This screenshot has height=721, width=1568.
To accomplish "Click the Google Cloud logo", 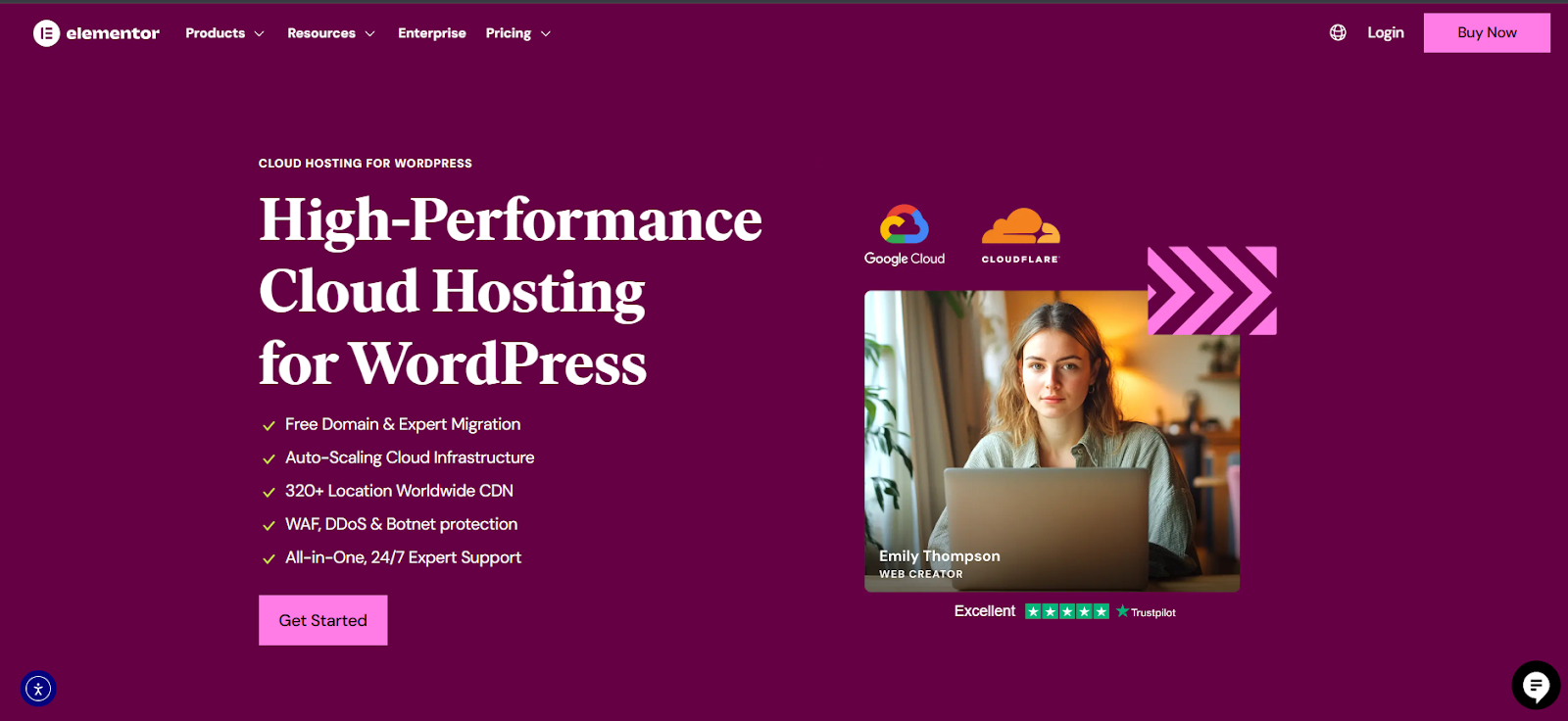I will tap(904, 235).
